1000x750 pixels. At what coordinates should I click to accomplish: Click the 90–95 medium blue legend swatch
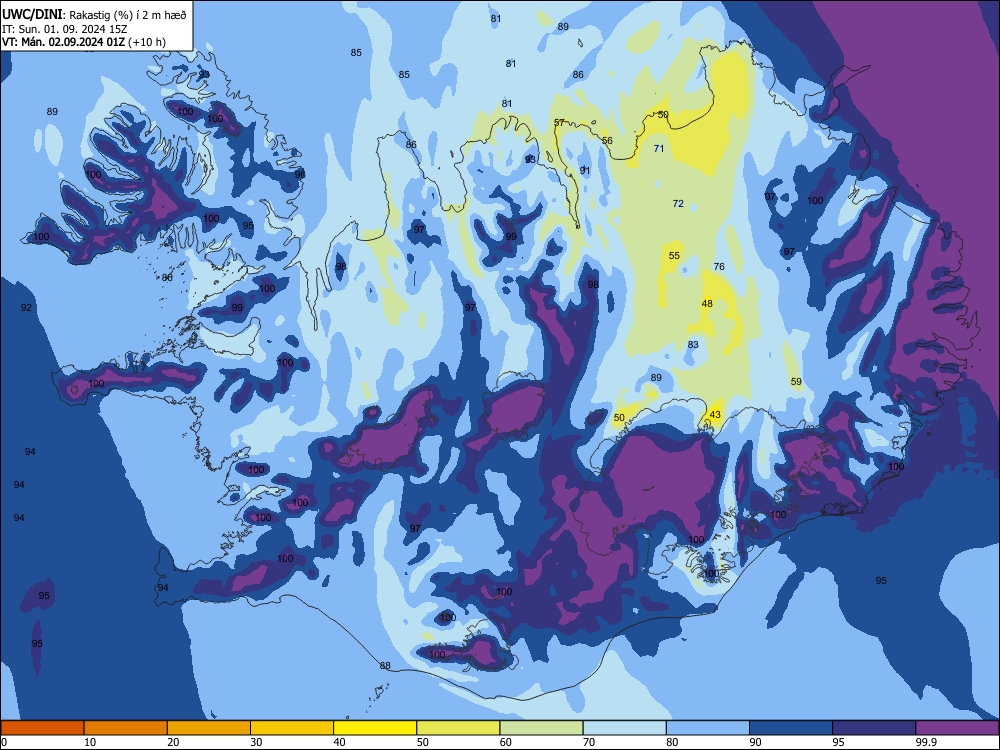tap(791, 728)
